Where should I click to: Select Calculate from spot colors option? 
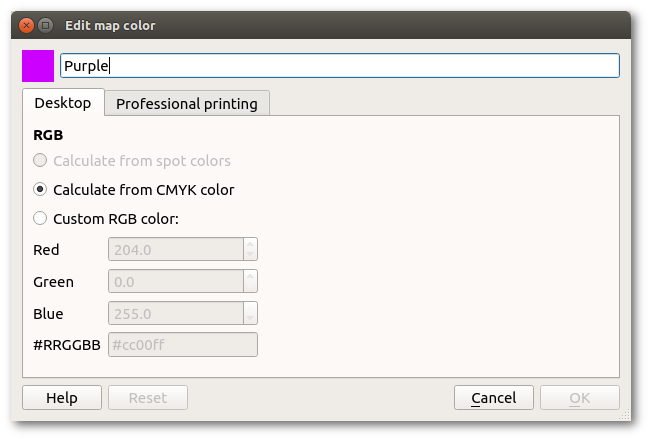tap(40, 160)
